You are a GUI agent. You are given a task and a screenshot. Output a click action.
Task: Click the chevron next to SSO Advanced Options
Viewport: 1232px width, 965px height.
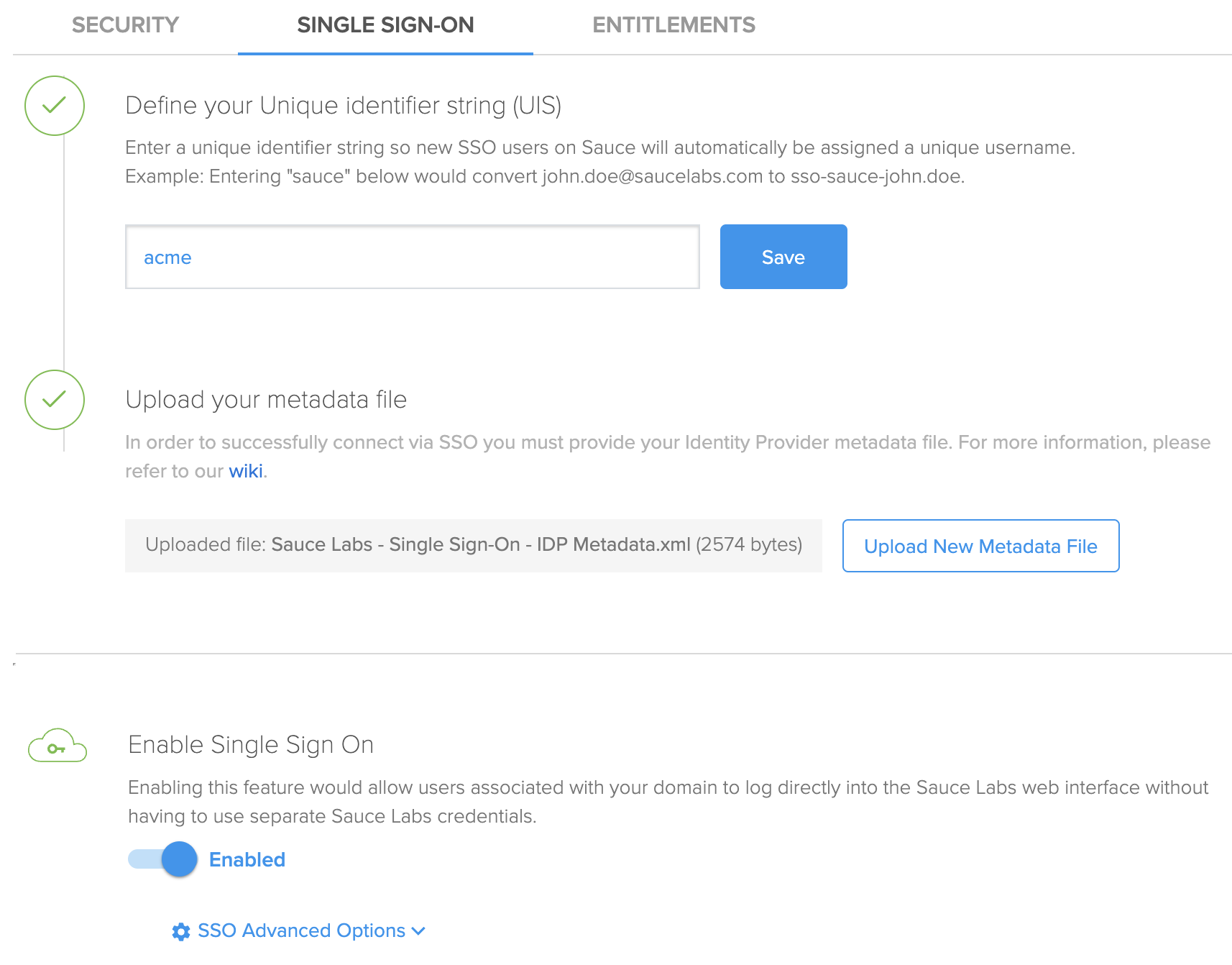pos(418,932)
